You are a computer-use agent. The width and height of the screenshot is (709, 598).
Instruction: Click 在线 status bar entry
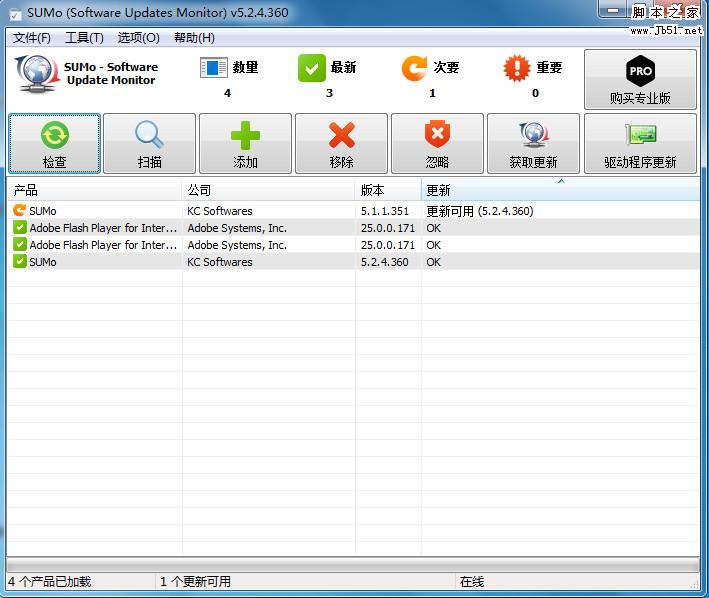(x=472, y=582)
